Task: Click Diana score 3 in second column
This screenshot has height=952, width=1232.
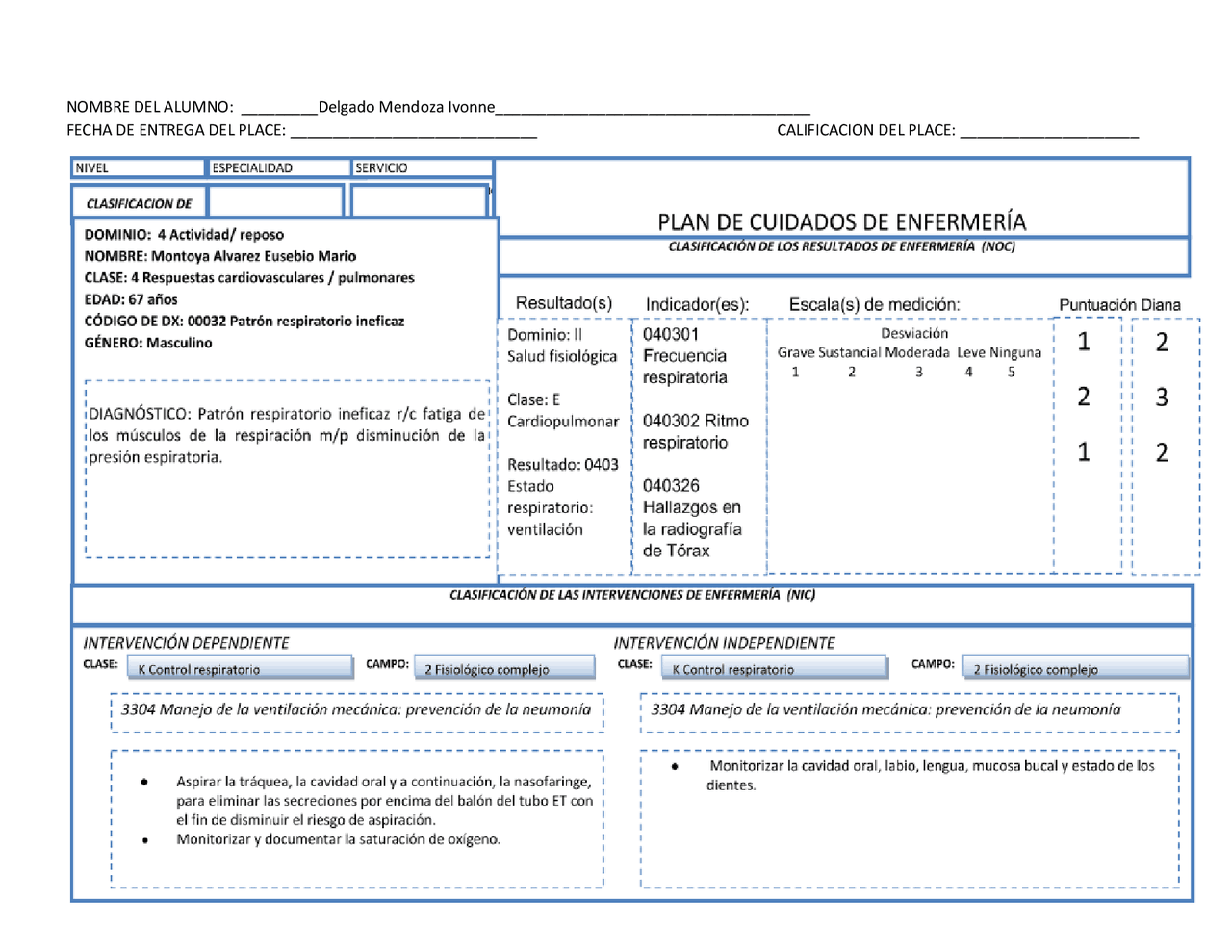Action: (1161, 396)
